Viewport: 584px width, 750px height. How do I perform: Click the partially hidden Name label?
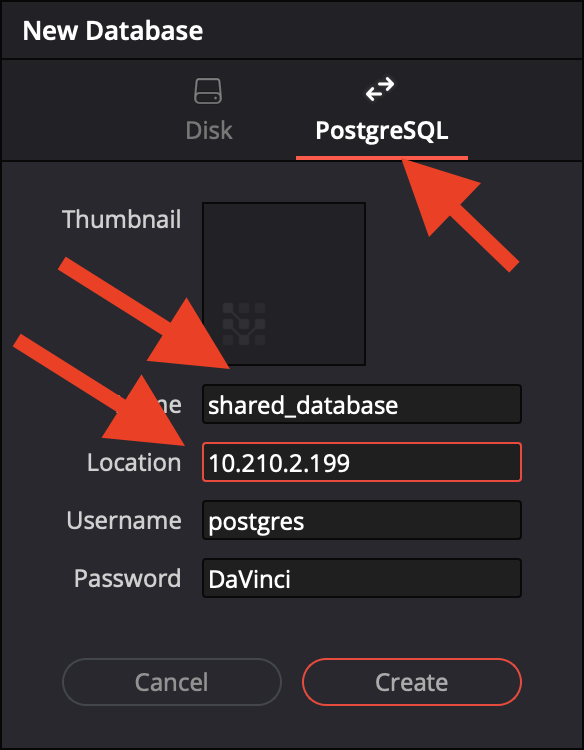tap(165, 405)
